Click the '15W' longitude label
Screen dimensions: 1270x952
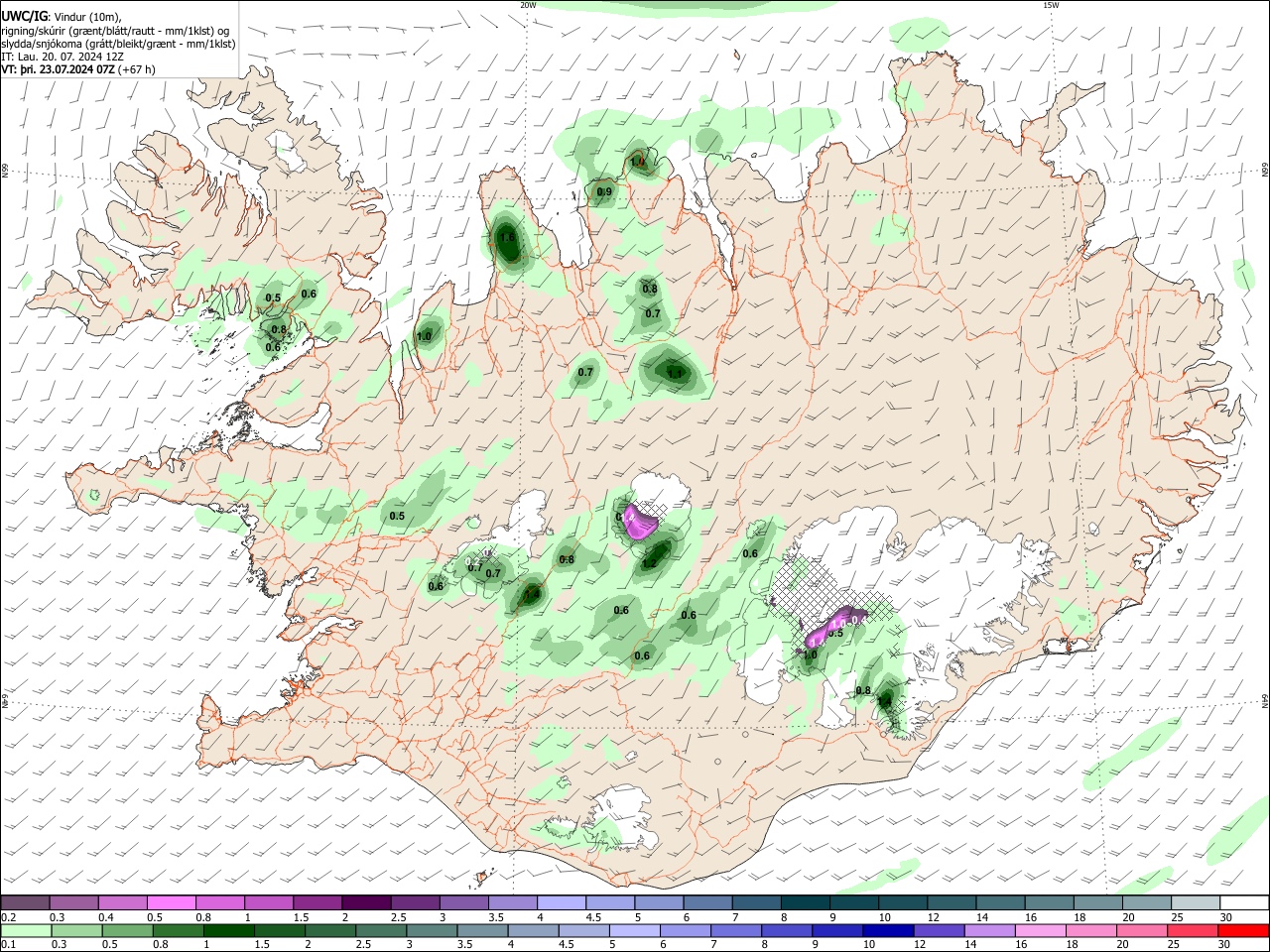[1052, 5]
